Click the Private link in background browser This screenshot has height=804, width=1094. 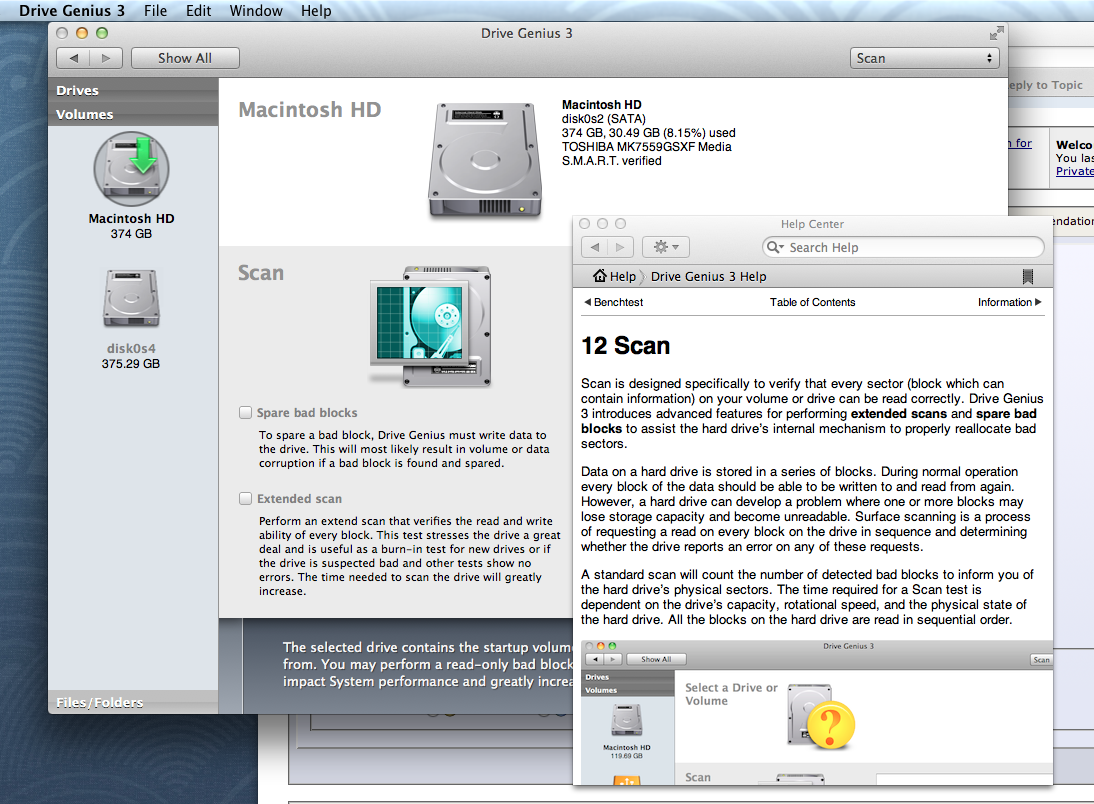point(1074,171)
